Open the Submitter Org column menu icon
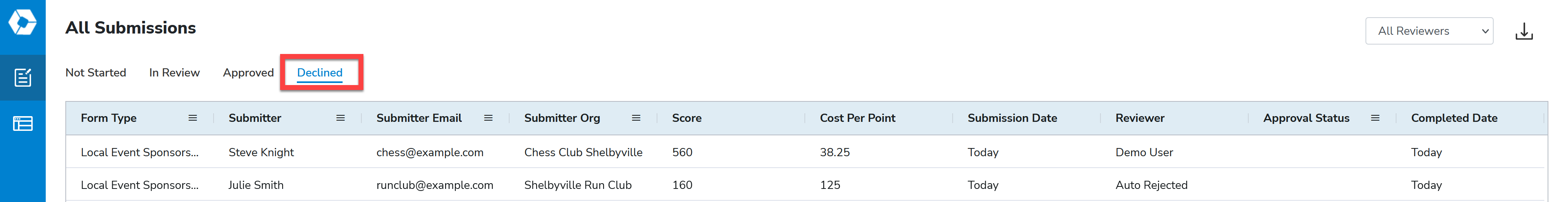Image resolution: width=1568 pixels, height=202 pixels. click(636, 118)
